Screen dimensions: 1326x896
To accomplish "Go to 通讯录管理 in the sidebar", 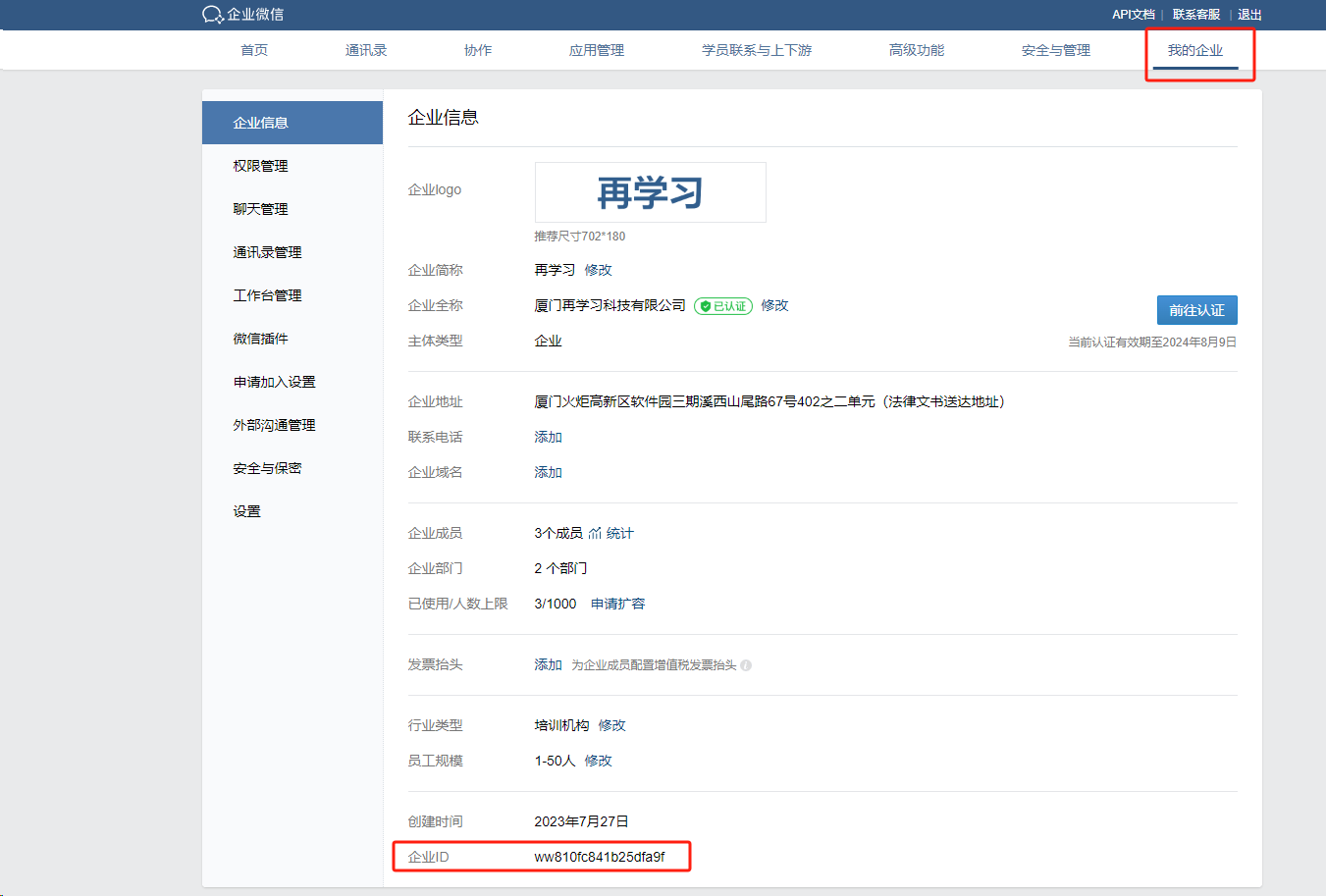I will pos(292,252).
